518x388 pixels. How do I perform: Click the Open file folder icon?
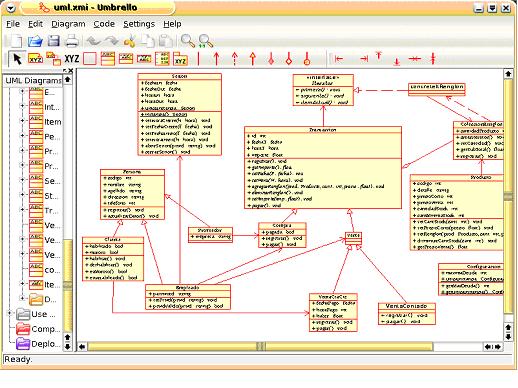click(35, 41)
